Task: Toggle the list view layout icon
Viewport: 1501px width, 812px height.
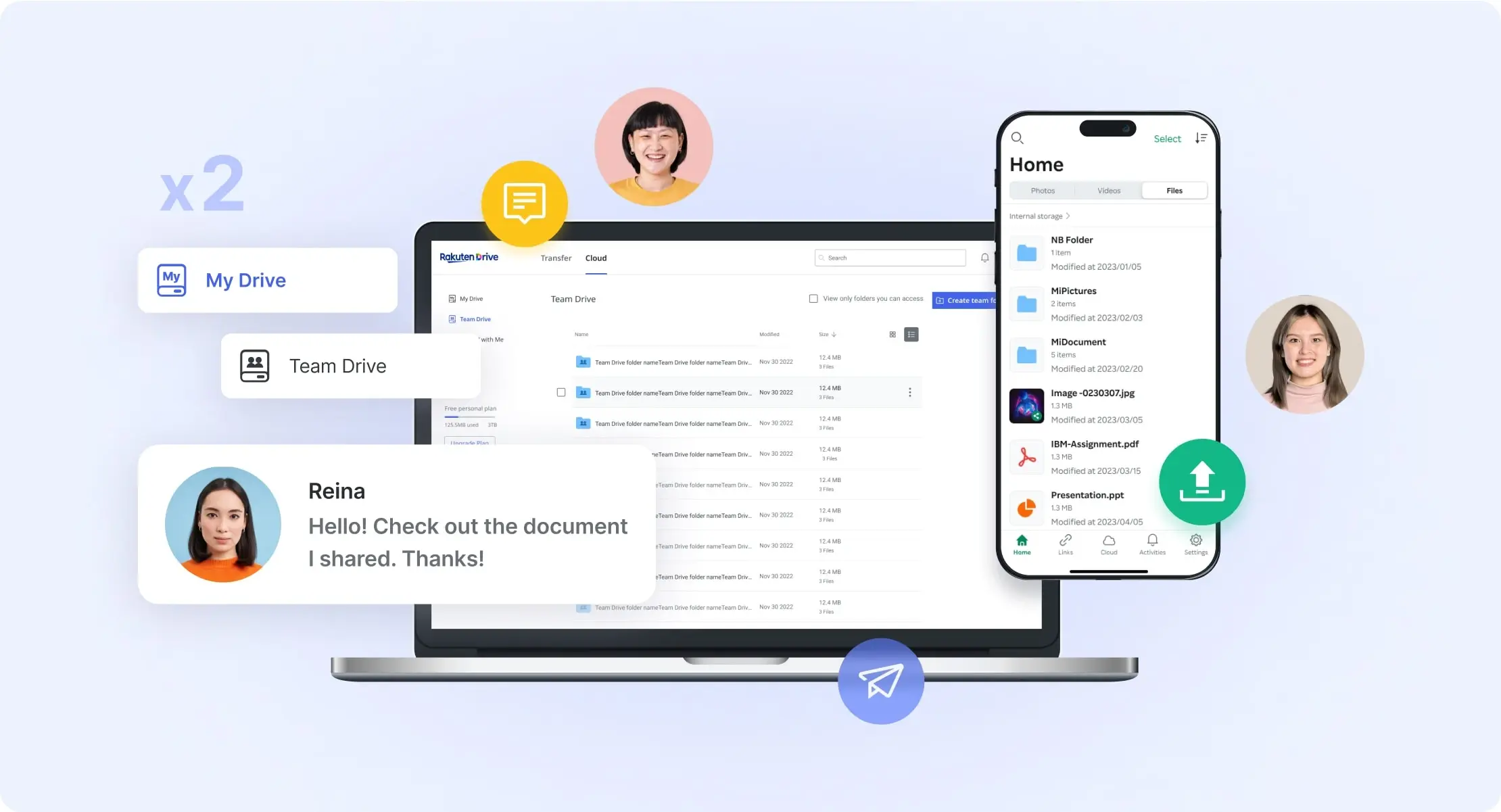Action: pos(911,334)
